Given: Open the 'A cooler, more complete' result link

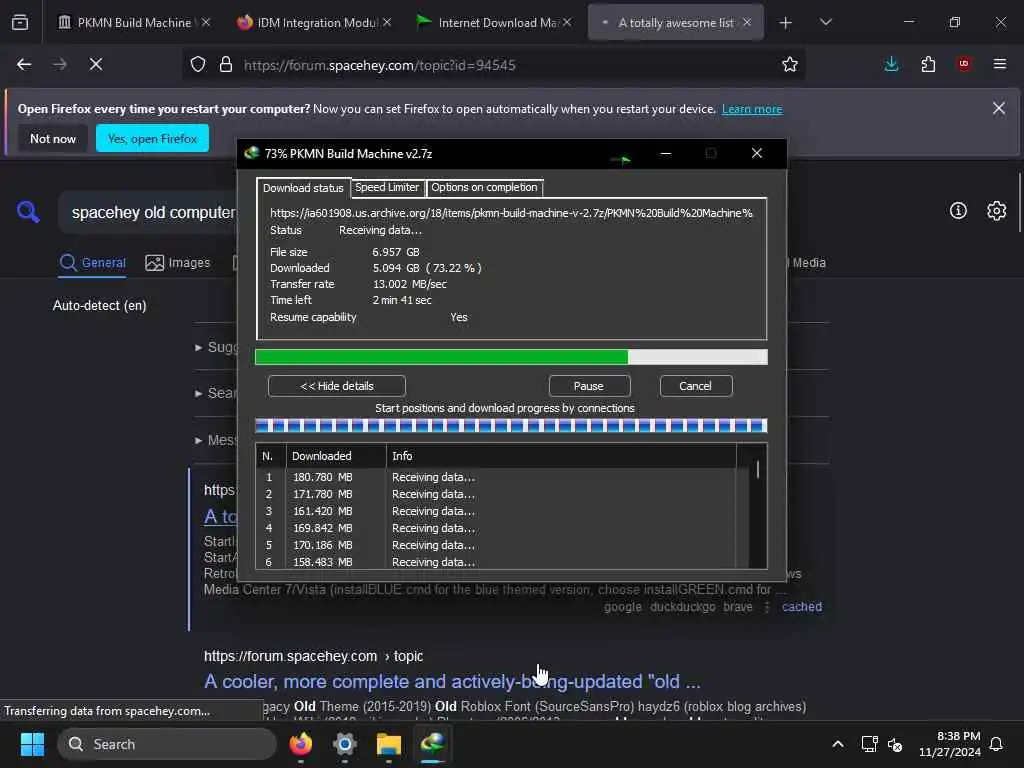Looking at the screenshot, I should 452,681.
